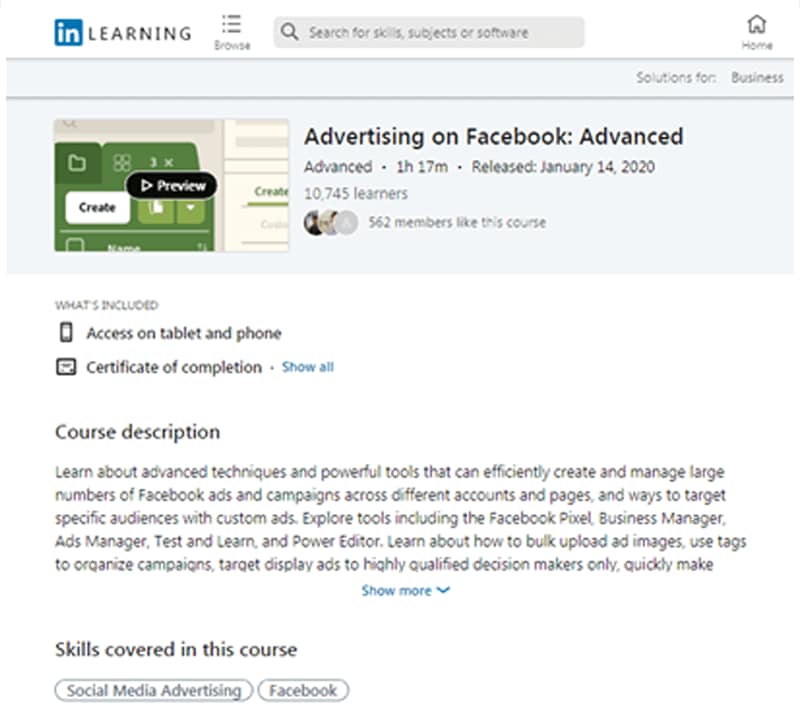Select the Facebook skill tag

click(x=304, y=690)
